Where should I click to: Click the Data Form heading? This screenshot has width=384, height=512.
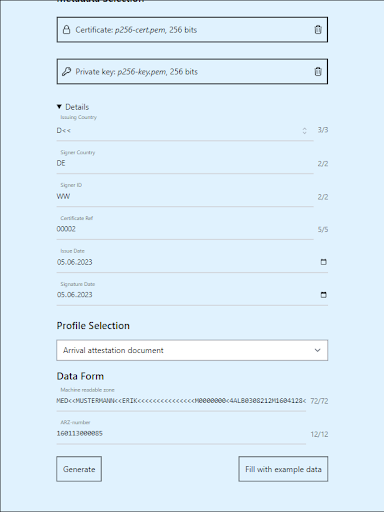[80, 376]
